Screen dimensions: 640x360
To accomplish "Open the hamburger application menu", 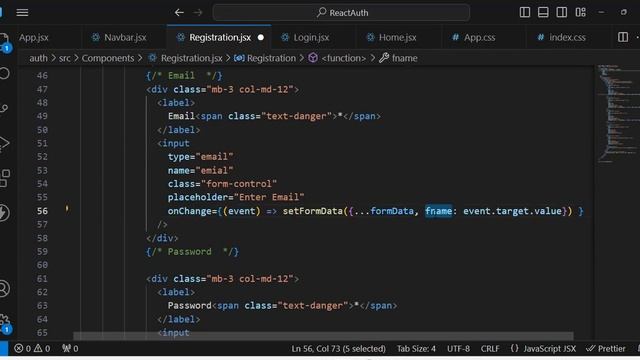I will [22, 13].
